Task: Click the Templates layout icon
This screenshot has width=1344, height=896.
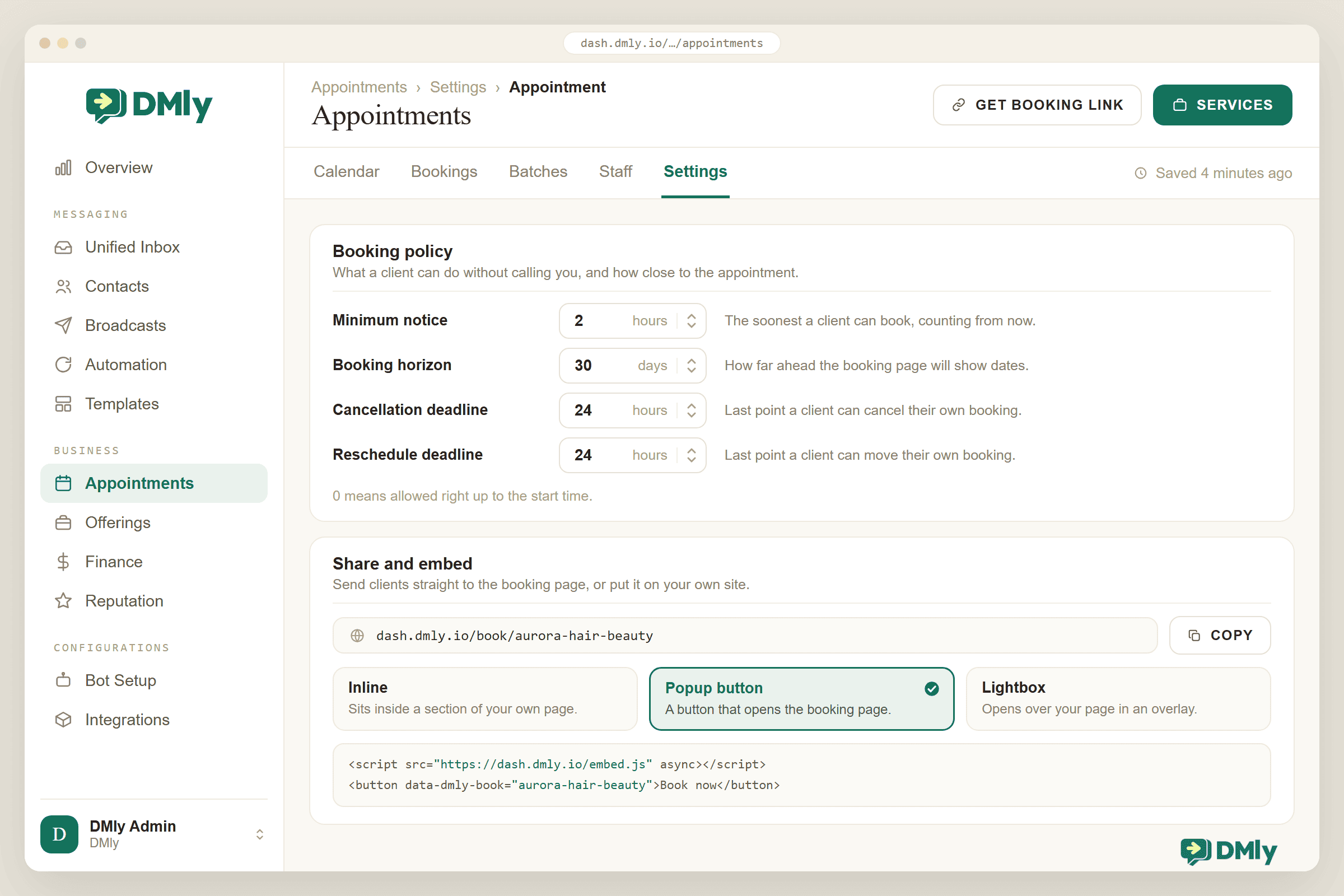Action: [x=63, y=404]
